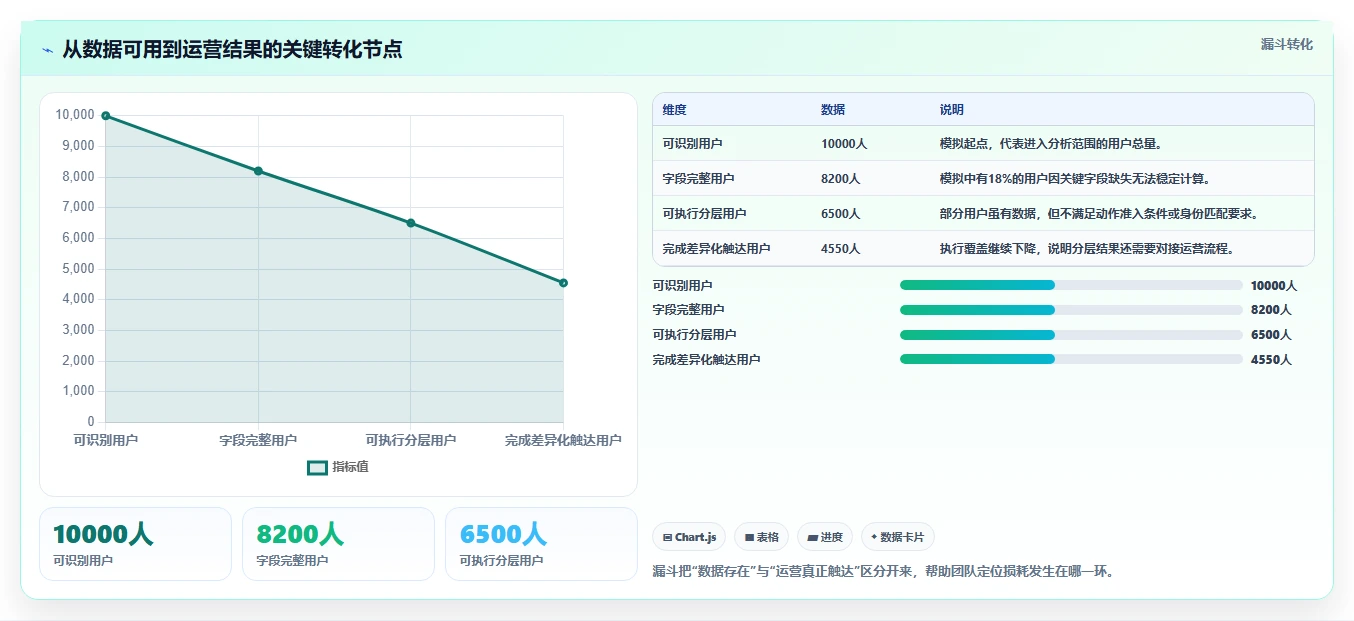Click the 可识别用户 progress bar
The width and height of the screenshot is (1354, 621).
[x=1071, y=285]
